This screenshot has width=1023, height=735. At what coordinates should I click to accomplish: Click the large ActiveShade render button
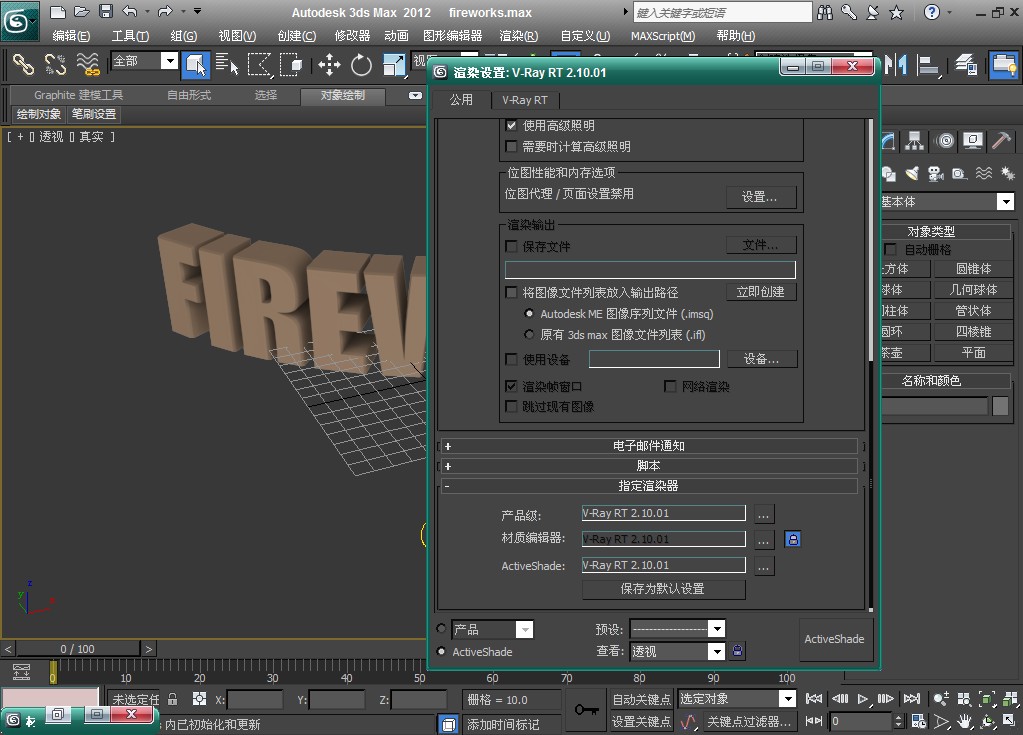(x=834, y=639)
